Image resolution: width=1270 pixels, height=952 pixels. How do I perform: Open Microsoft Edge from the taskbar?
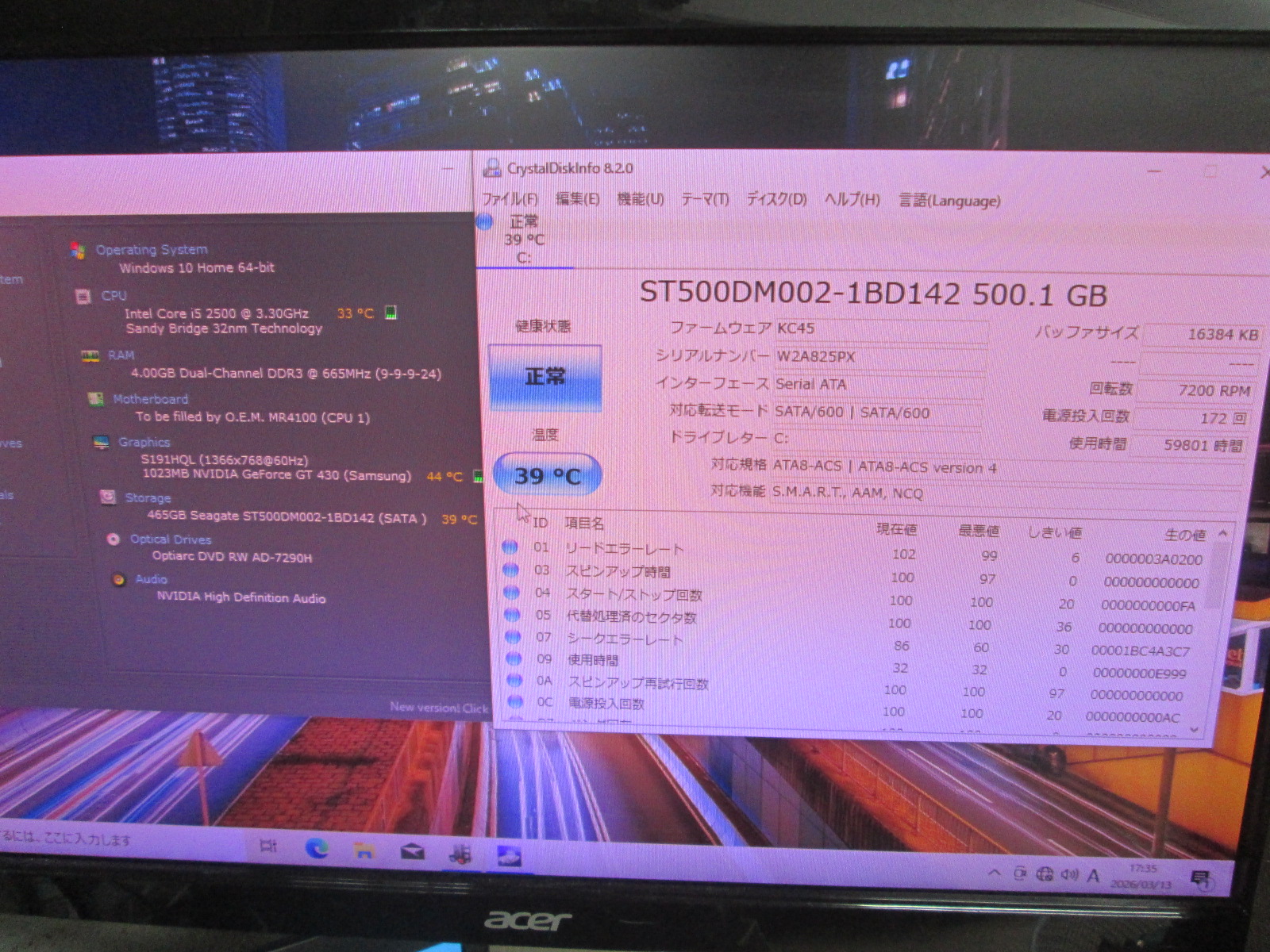tap(317, 849)
